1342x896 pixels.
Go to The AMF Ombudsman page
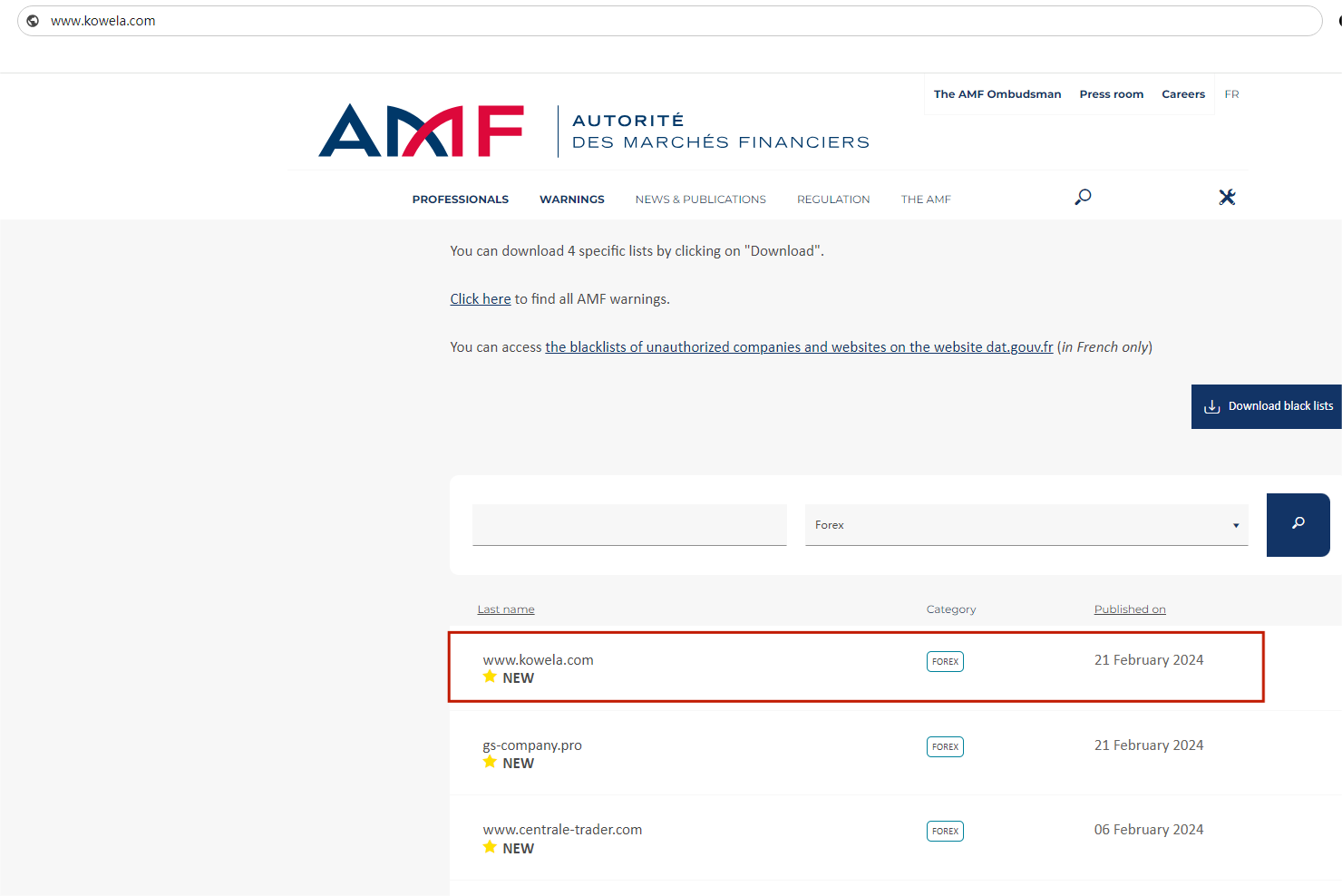pyautogui.click(x=997, y=94)
